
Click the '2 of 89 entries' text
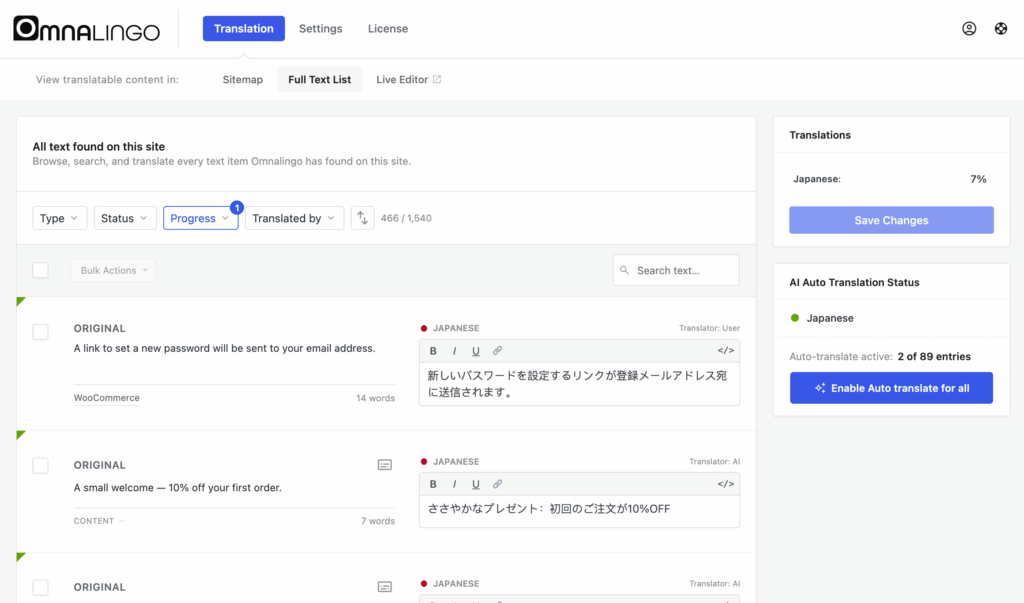tap(934, 357)
